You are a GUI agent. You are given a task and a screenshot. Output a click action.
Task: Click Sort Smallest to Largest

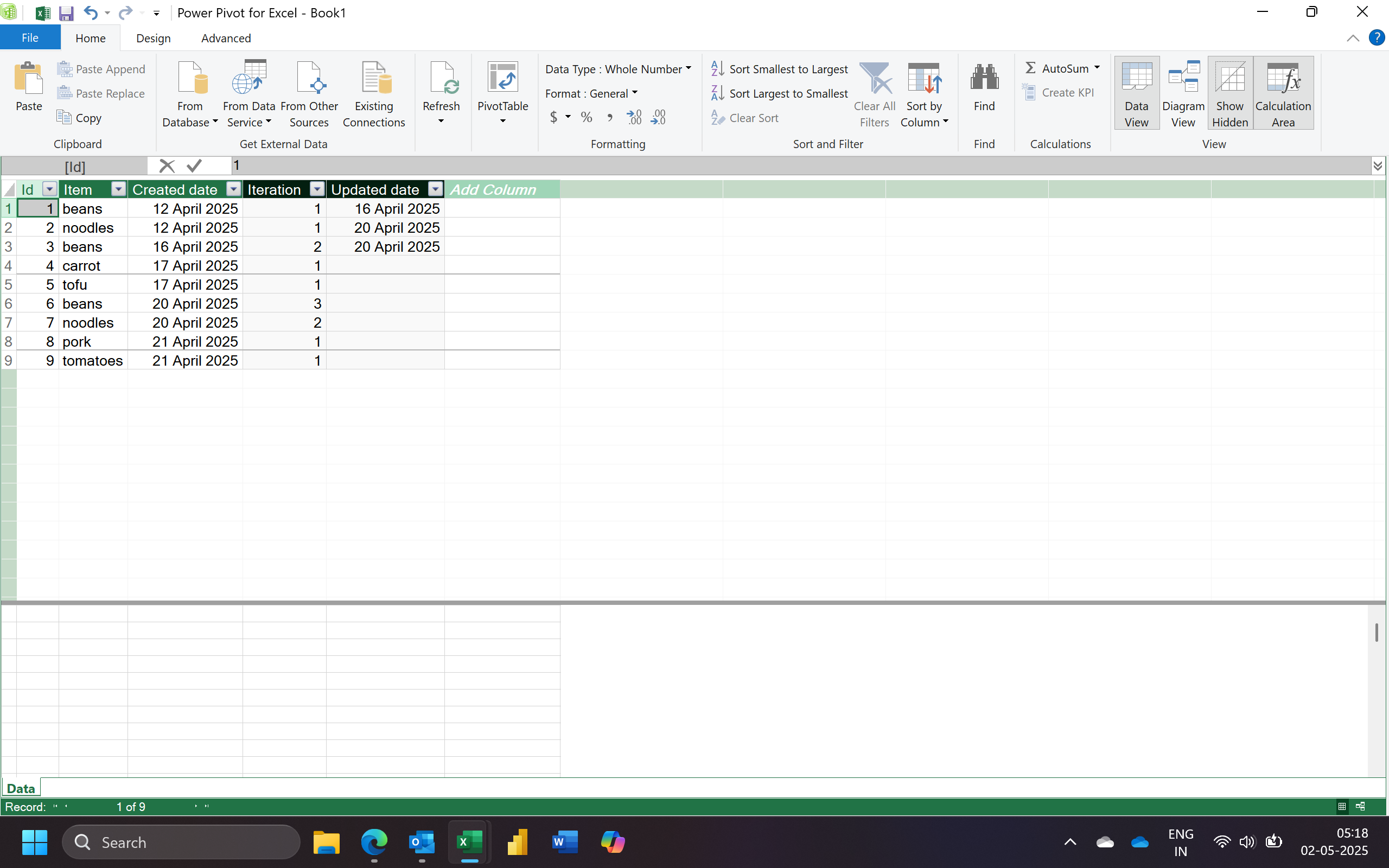point(779,69)
